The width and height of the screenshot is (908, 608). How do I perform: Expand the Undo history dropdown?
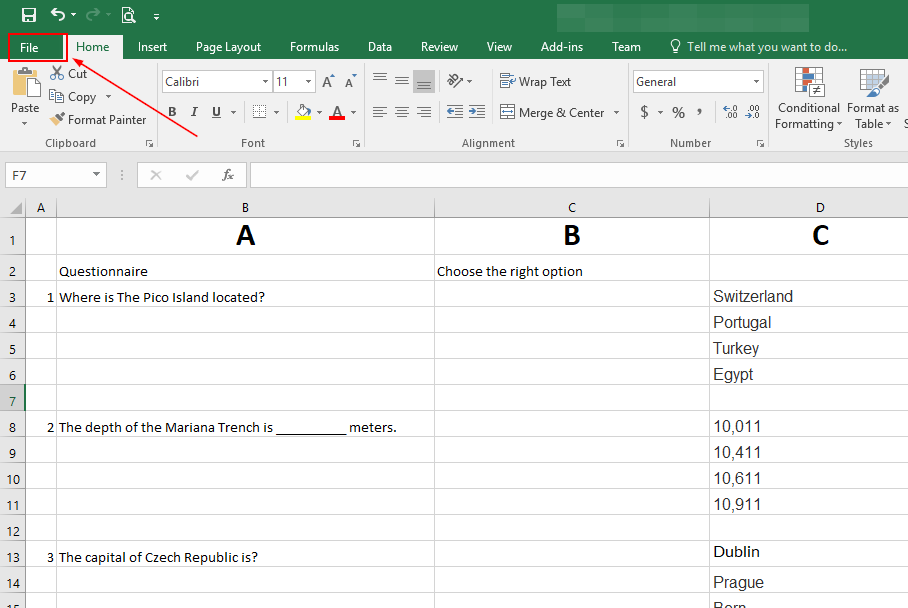[x=74, y=14]
